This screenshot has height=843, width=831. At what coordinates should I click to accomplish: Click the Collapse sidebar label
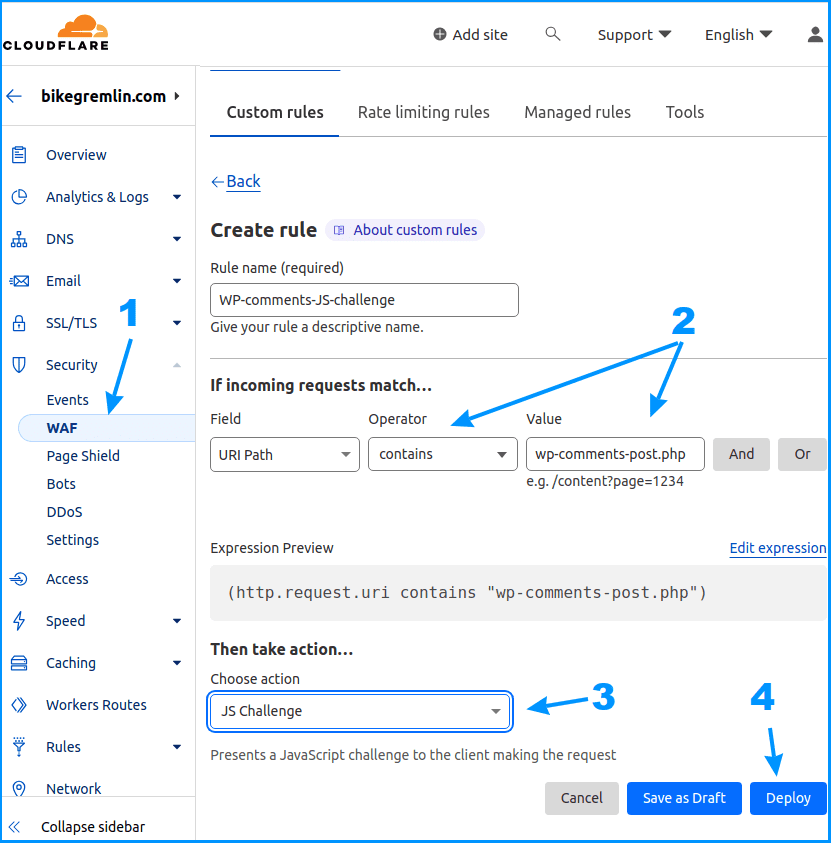(x=93, y=827)
